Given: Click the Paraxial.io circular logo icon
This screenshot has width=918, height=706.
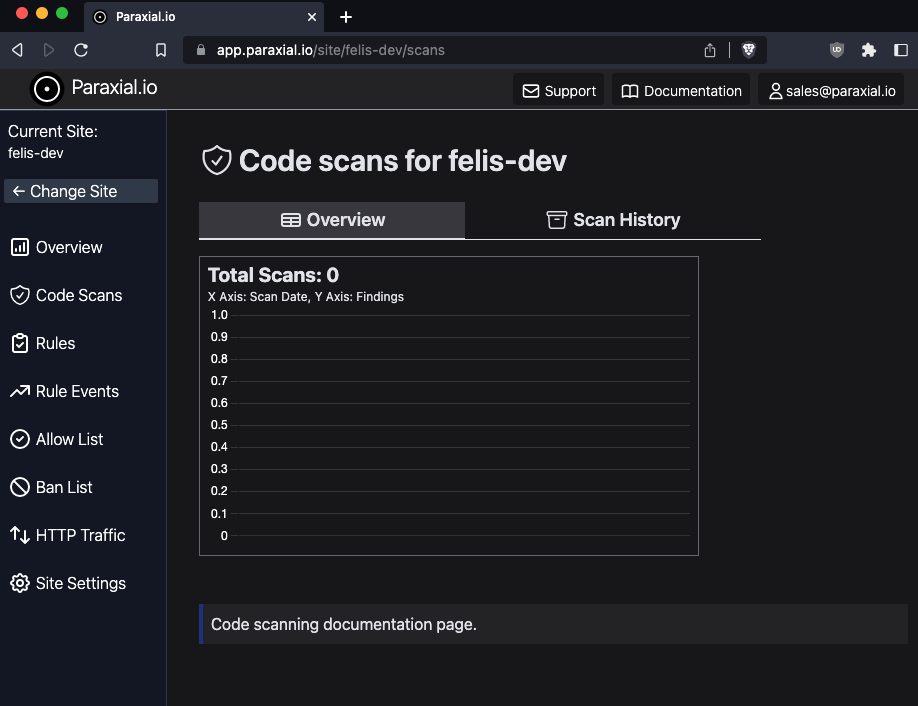Looking at the screenshot, I should click(x=47, y=89).
